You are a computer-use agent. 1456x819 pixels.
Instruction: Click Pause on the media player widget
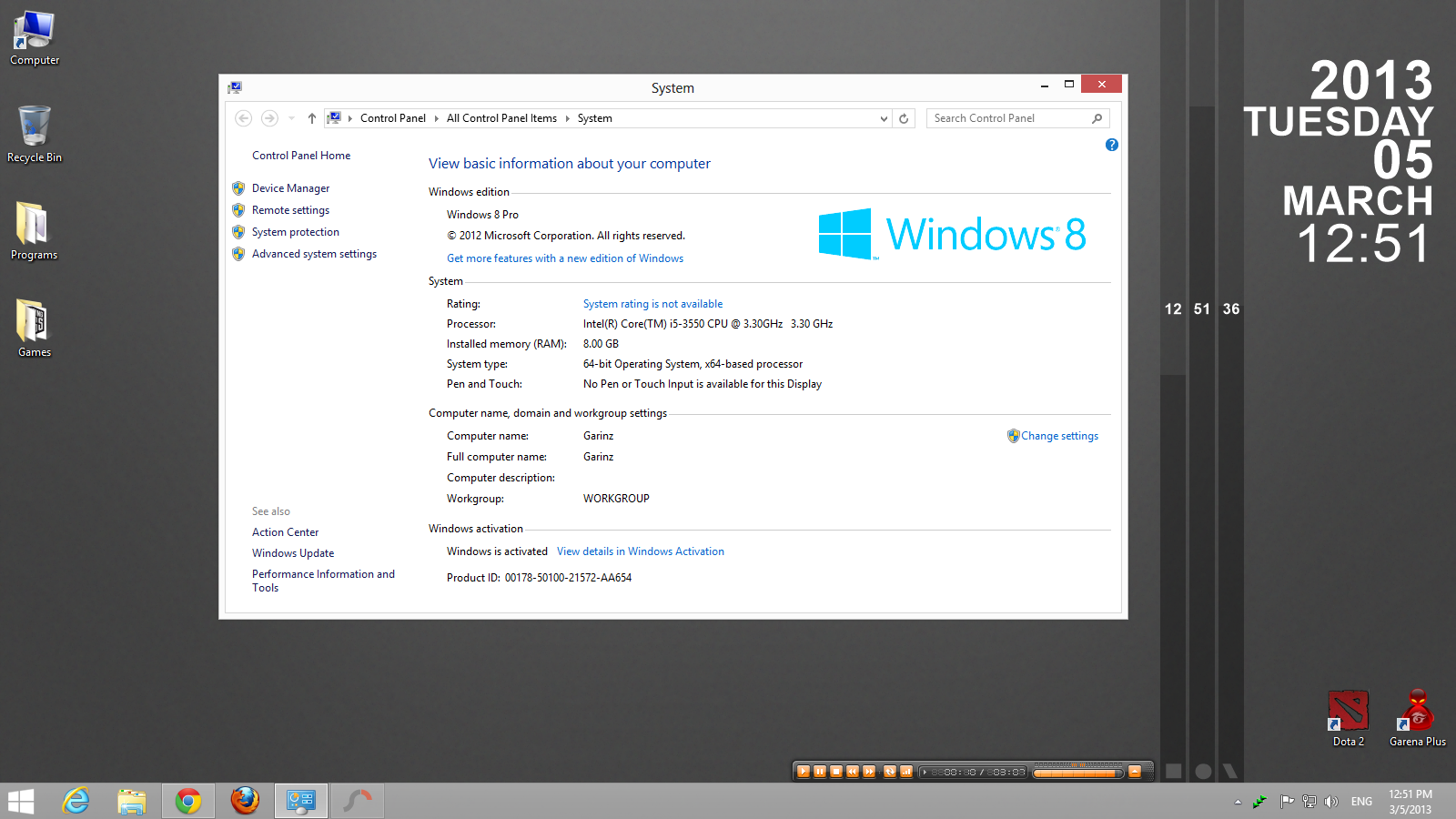(x=819, y=772)
